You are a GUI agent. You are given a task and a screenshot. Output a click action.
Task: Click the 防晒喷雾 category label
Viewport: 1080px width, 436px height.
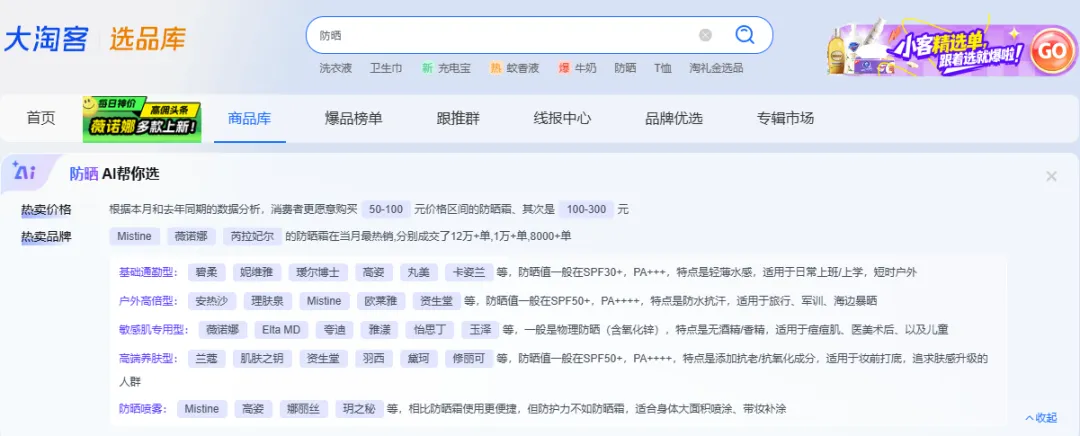(x=143, y=409)
